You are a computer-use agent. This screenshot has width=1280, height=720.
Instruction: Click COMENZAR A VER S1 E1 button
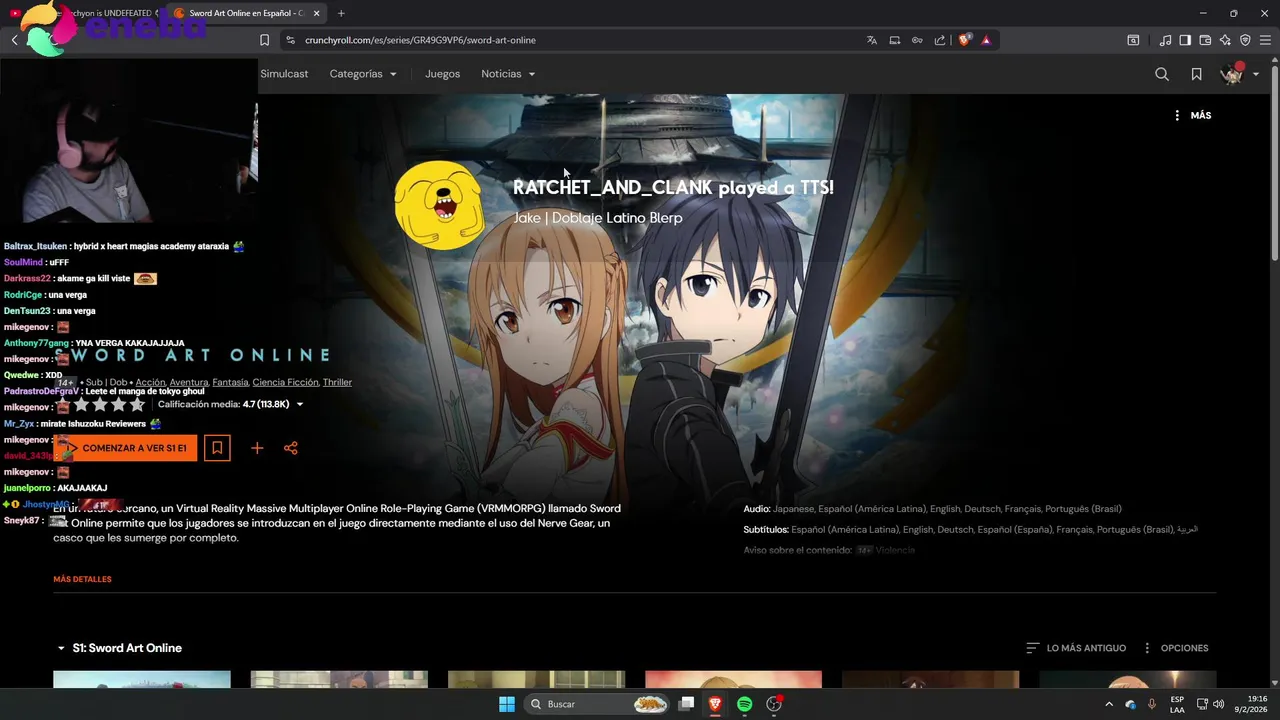pyautogui.click(x=126, y=448)
